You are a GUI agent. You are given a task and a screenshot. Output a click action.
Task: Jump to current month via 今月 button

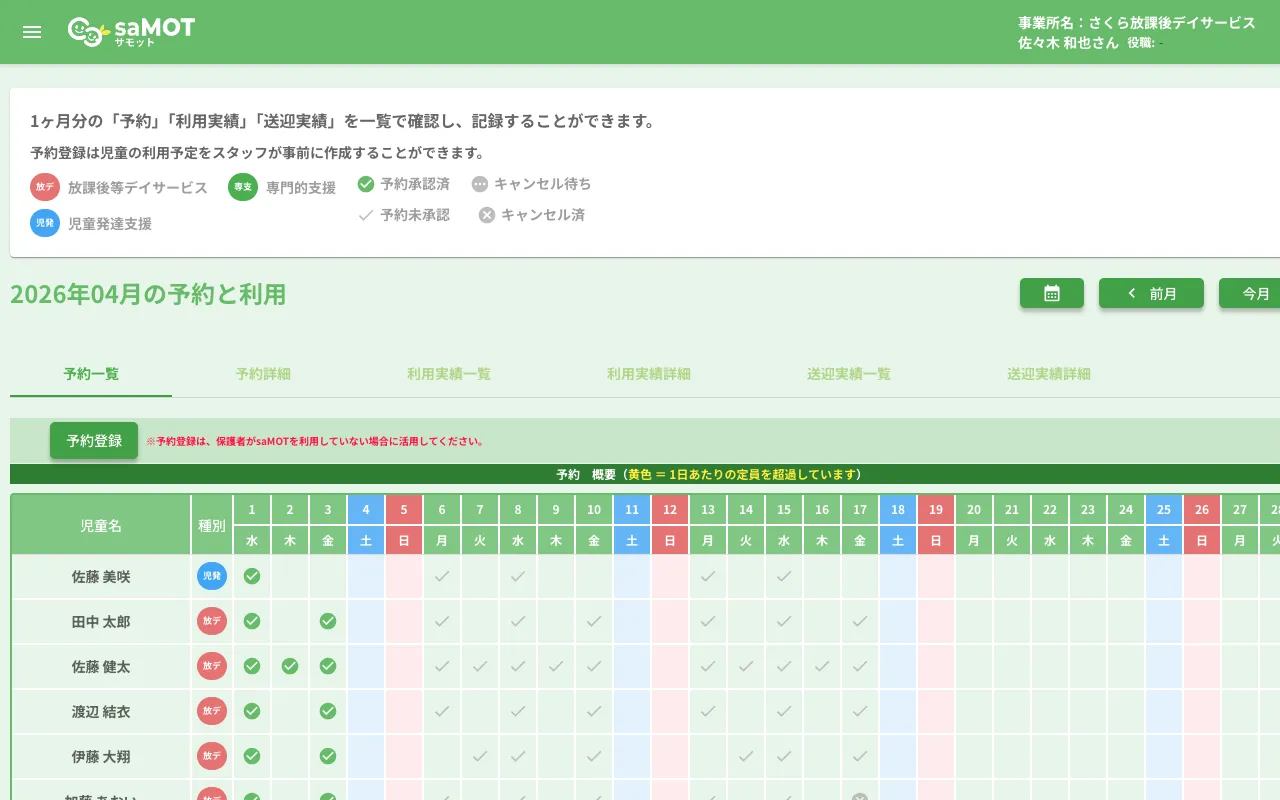(1256, 293)
